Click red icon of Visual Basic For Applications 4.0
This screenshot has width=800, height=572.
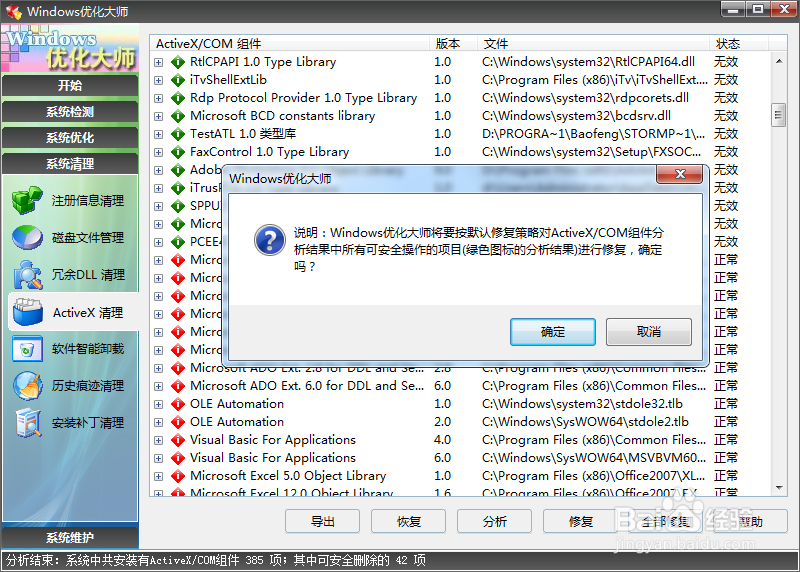click(178, 440)
